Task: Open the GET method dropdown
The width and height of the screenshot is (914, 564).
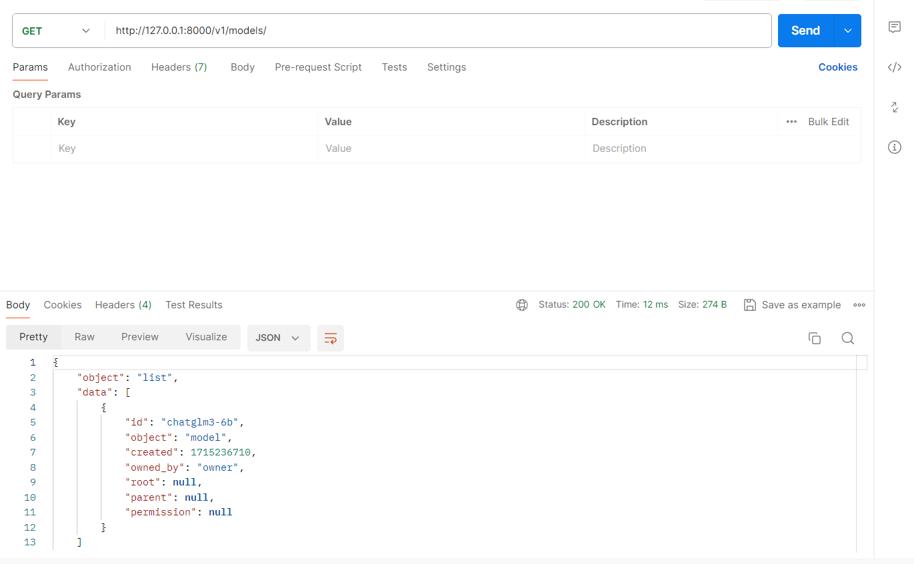Action: point(57,31)
